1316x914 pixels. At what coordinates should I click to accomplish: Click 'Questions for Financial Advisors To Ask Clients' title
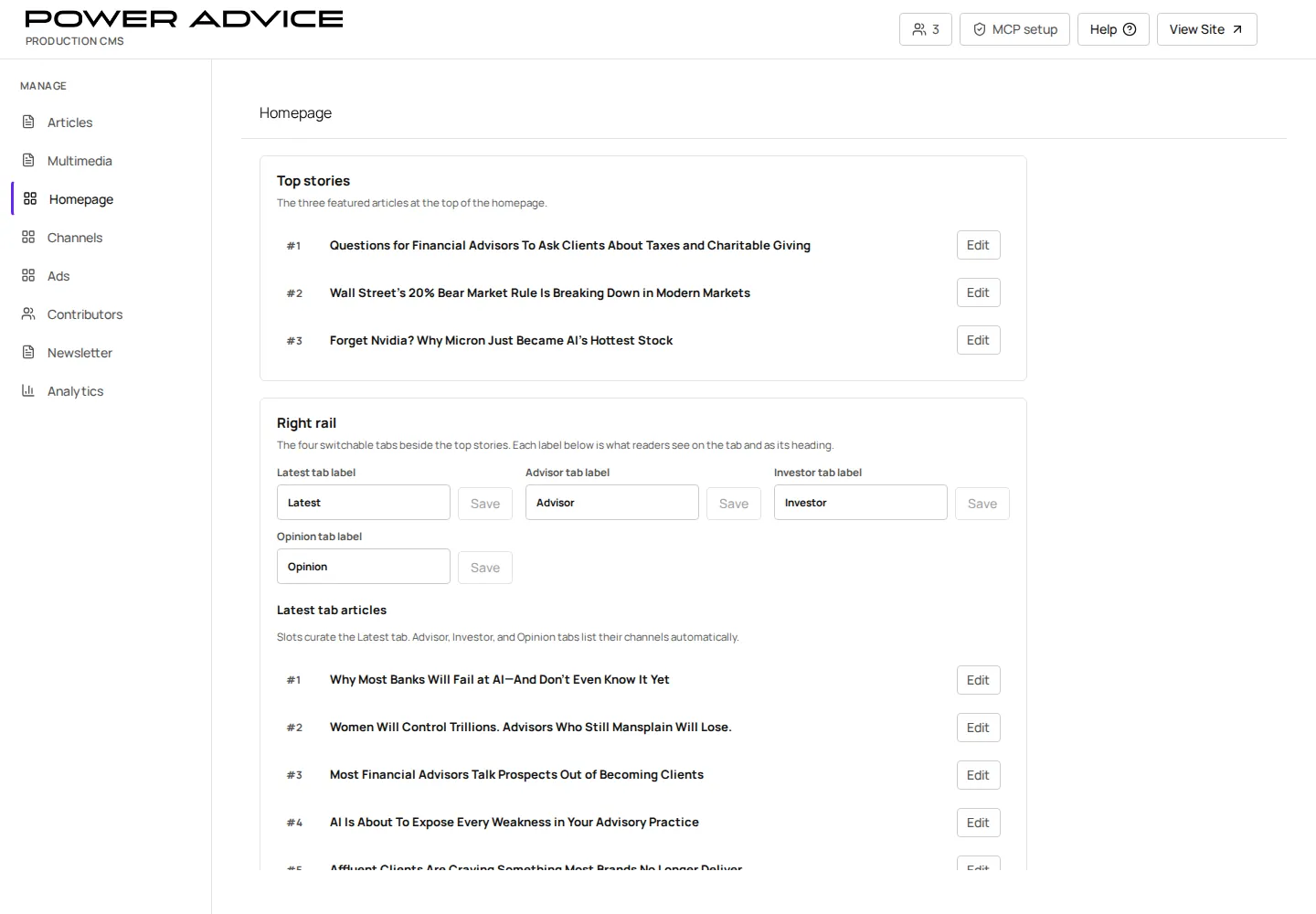570,245
